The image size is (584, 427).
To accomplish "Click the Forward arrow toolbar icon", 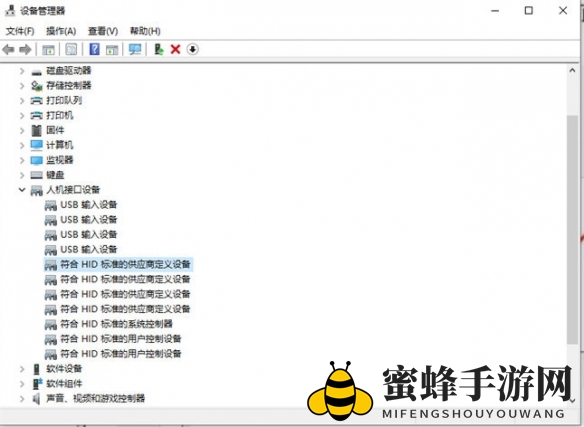I will point(25,49).
